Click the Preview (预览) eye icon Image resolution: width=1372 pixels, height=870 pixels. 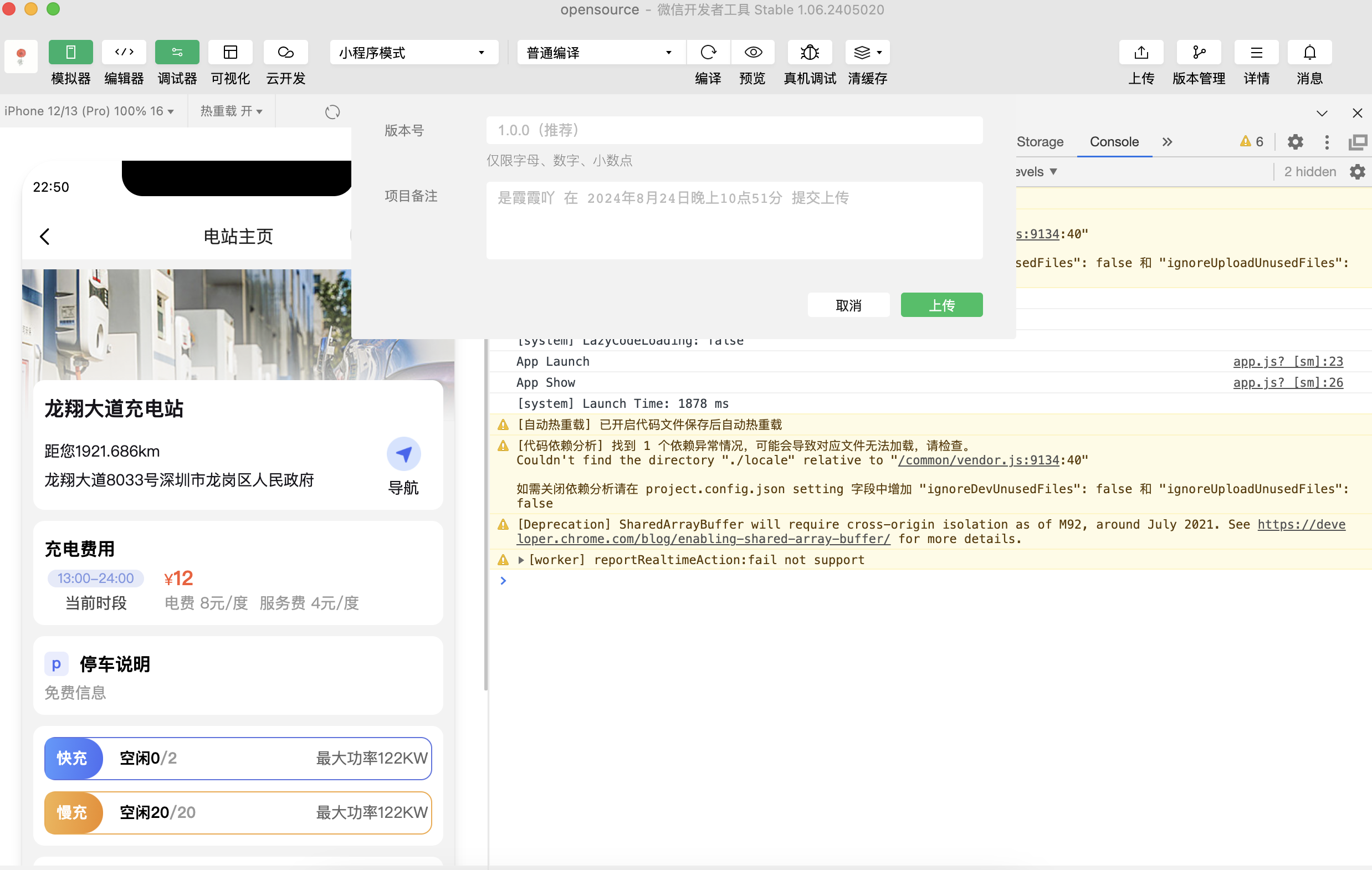[x=752, y=52]
